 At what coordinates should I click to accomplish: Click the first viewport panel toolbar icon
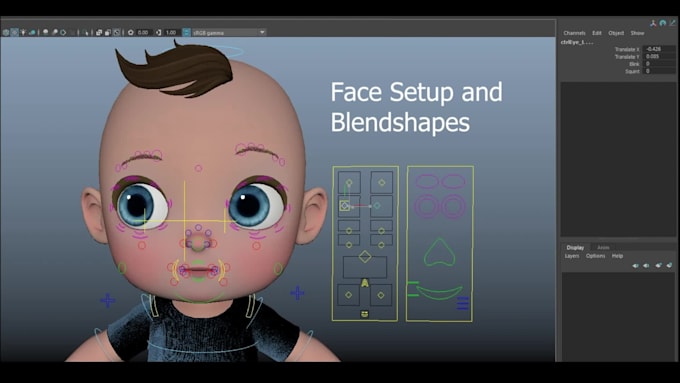(6, 33)
